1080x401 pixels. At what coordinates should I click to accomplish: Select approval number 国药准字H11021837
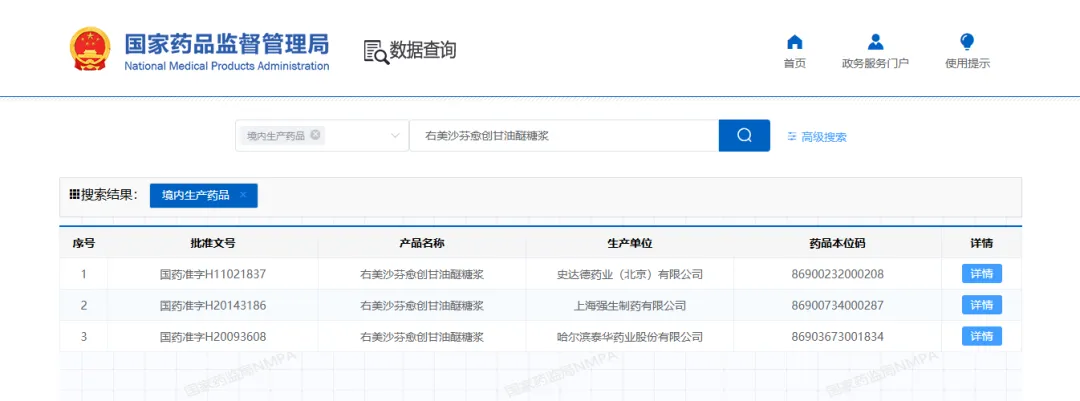pyautogui.click(x=213, y=274)
